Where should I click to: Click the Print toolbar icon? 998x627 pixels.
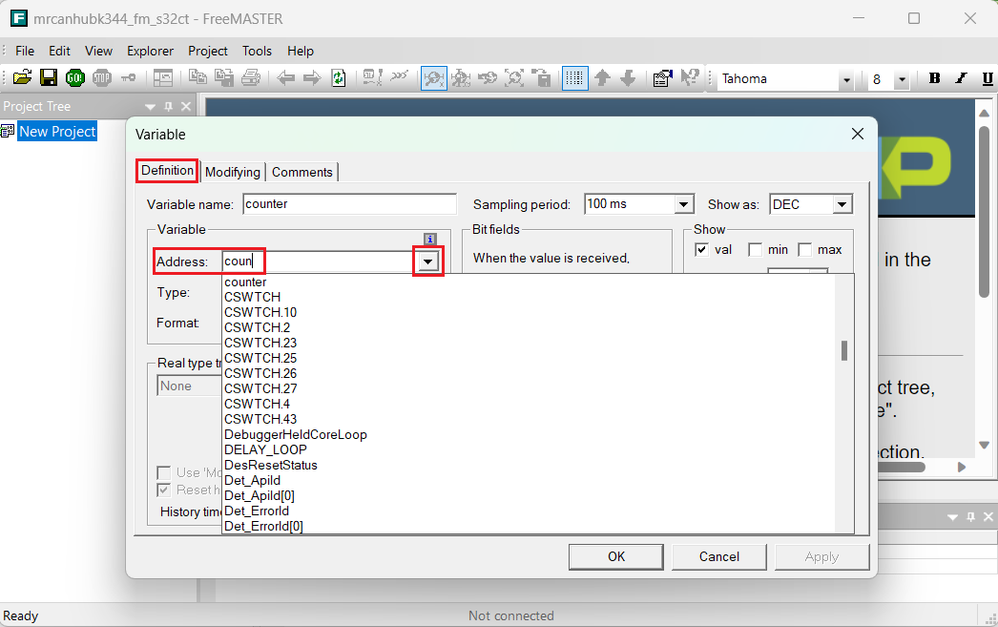coord(251,78)
